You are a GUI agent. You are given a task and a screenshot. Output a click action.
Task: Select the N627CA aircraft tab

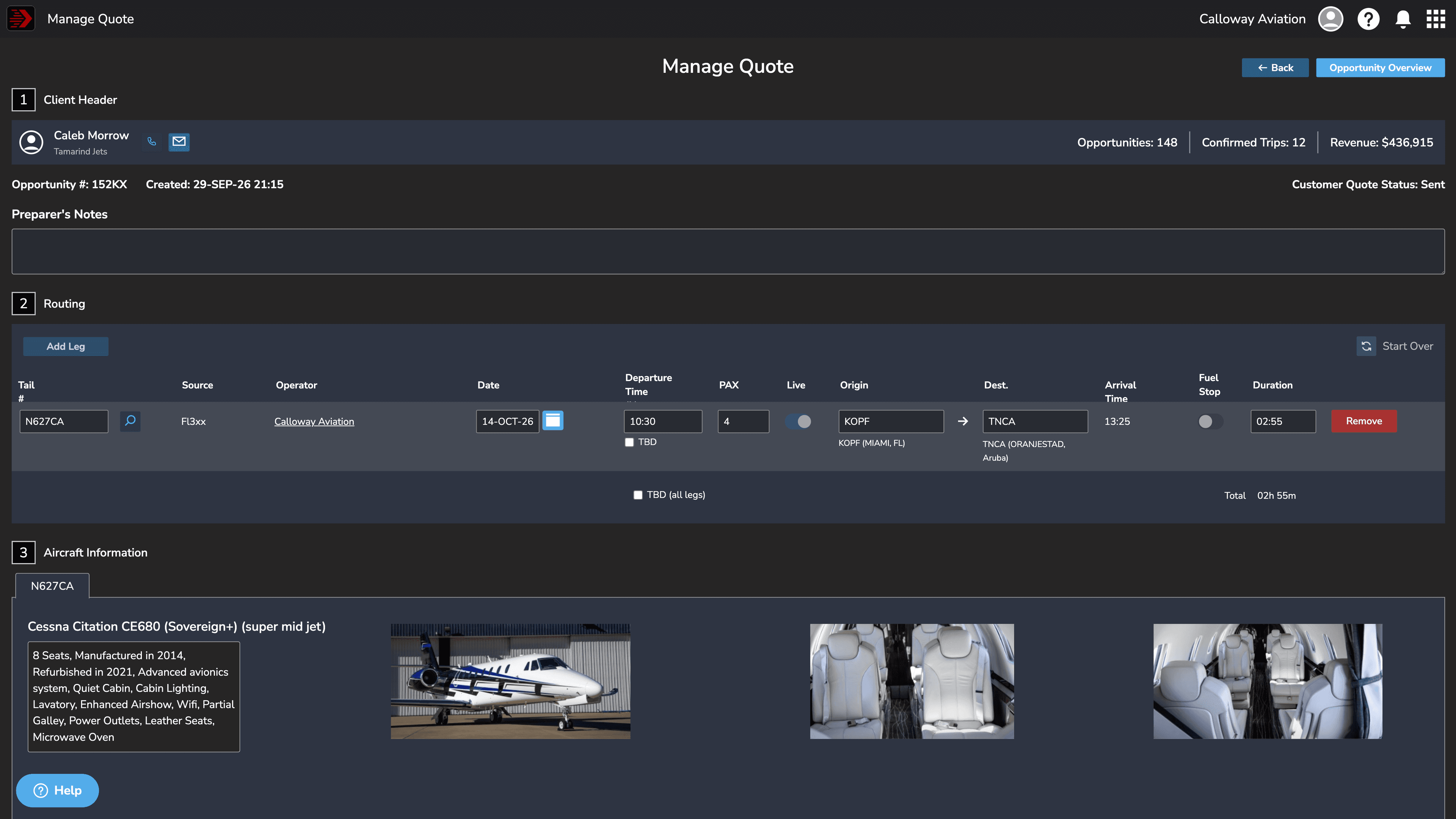pos(52,585)
